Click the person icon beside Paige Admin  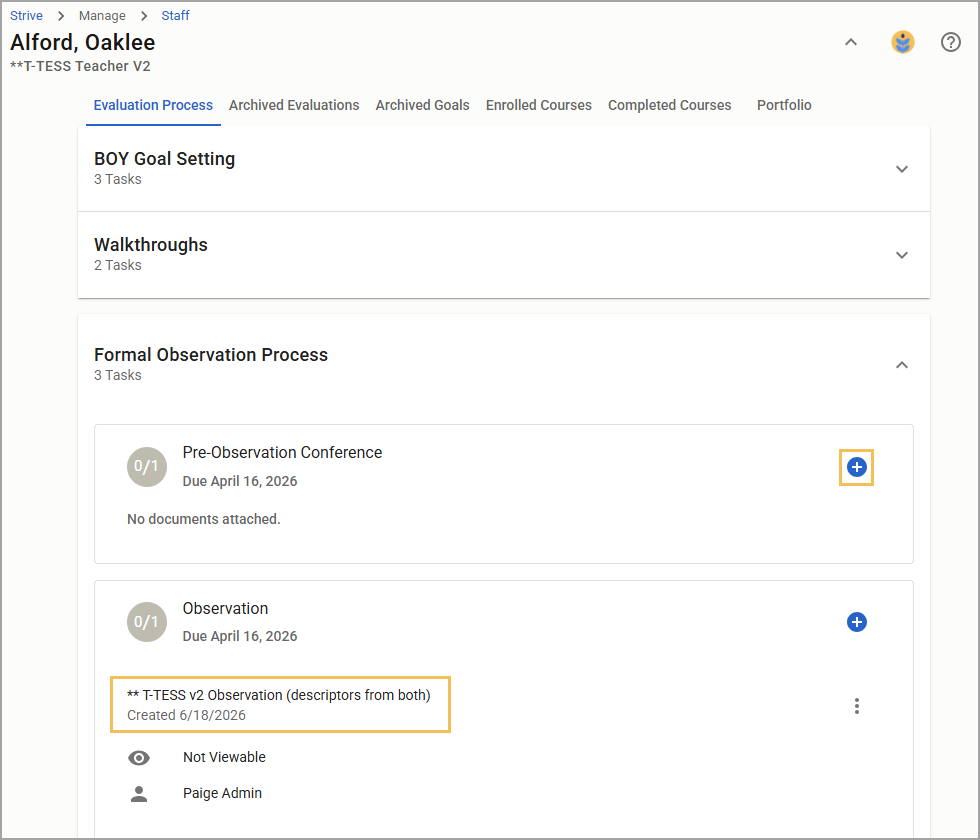[139, 794]
